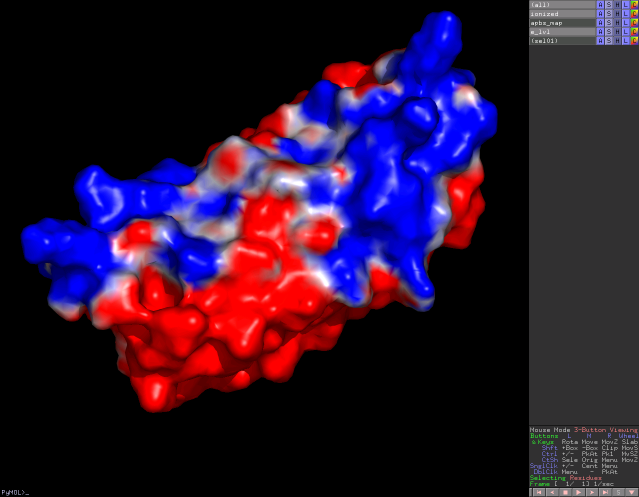Step back one frame
The image size is (639, 497).
pyautogui.click(x=552, y=493)
